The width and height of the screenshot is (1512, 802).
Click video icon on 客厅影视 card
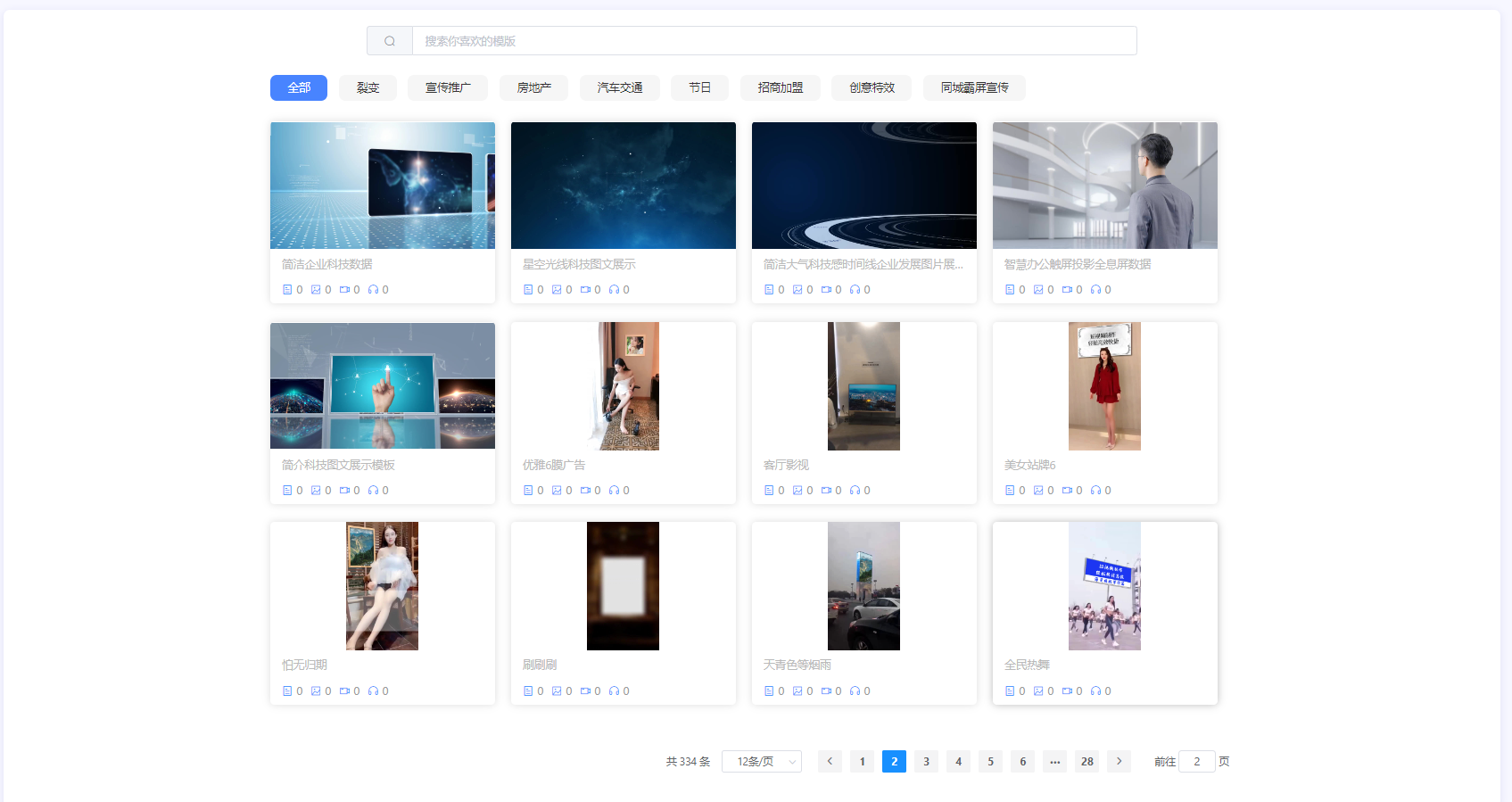(x=826, y=491)
